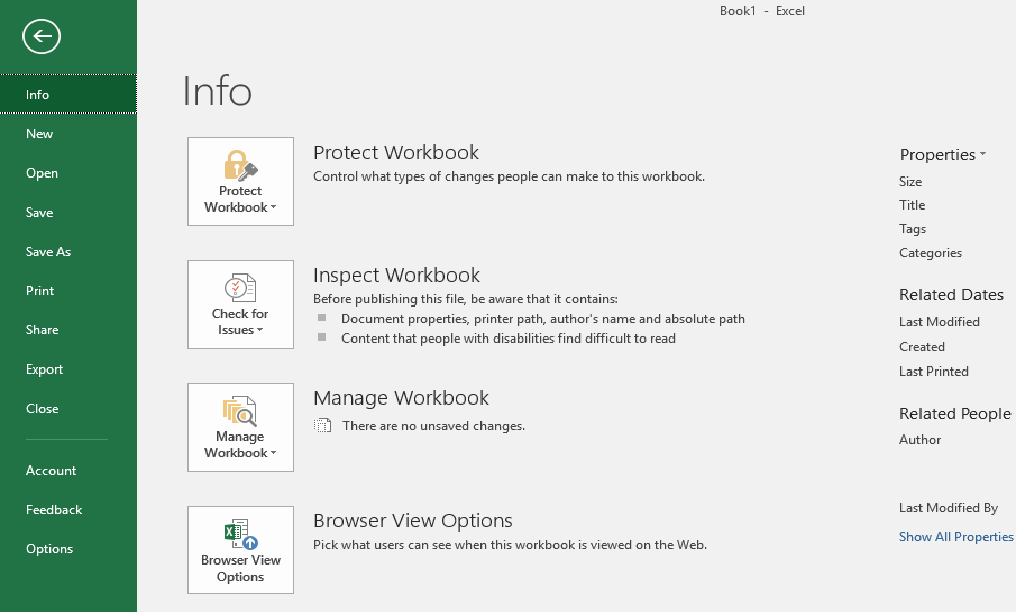1016x612 pixels.
Task: Click the unsaved changes icon beside Manage Workbook
Action: click(x=322, y=425)
